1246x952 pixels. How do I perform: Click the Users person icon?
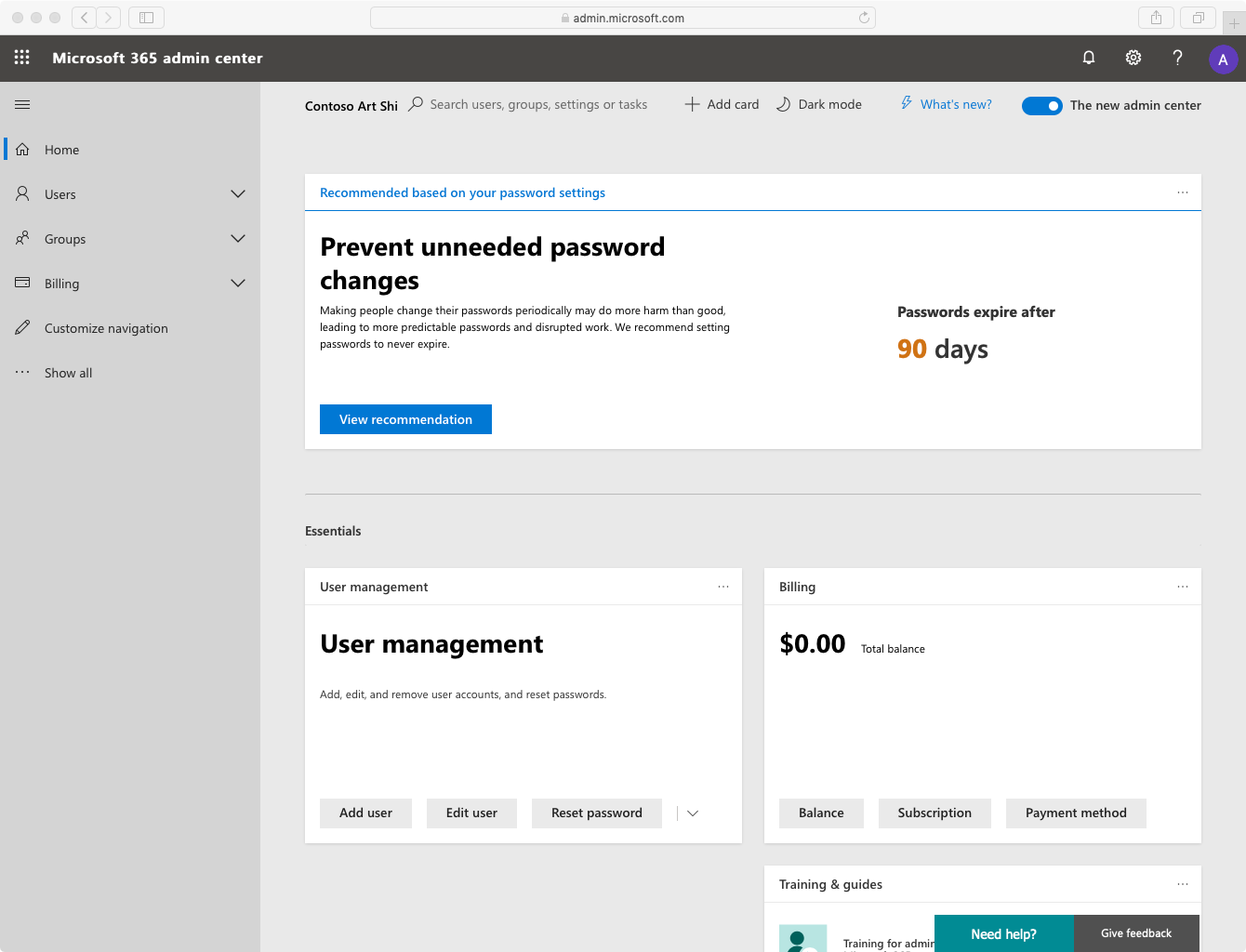pyautogui.click(x=22, y=193)
